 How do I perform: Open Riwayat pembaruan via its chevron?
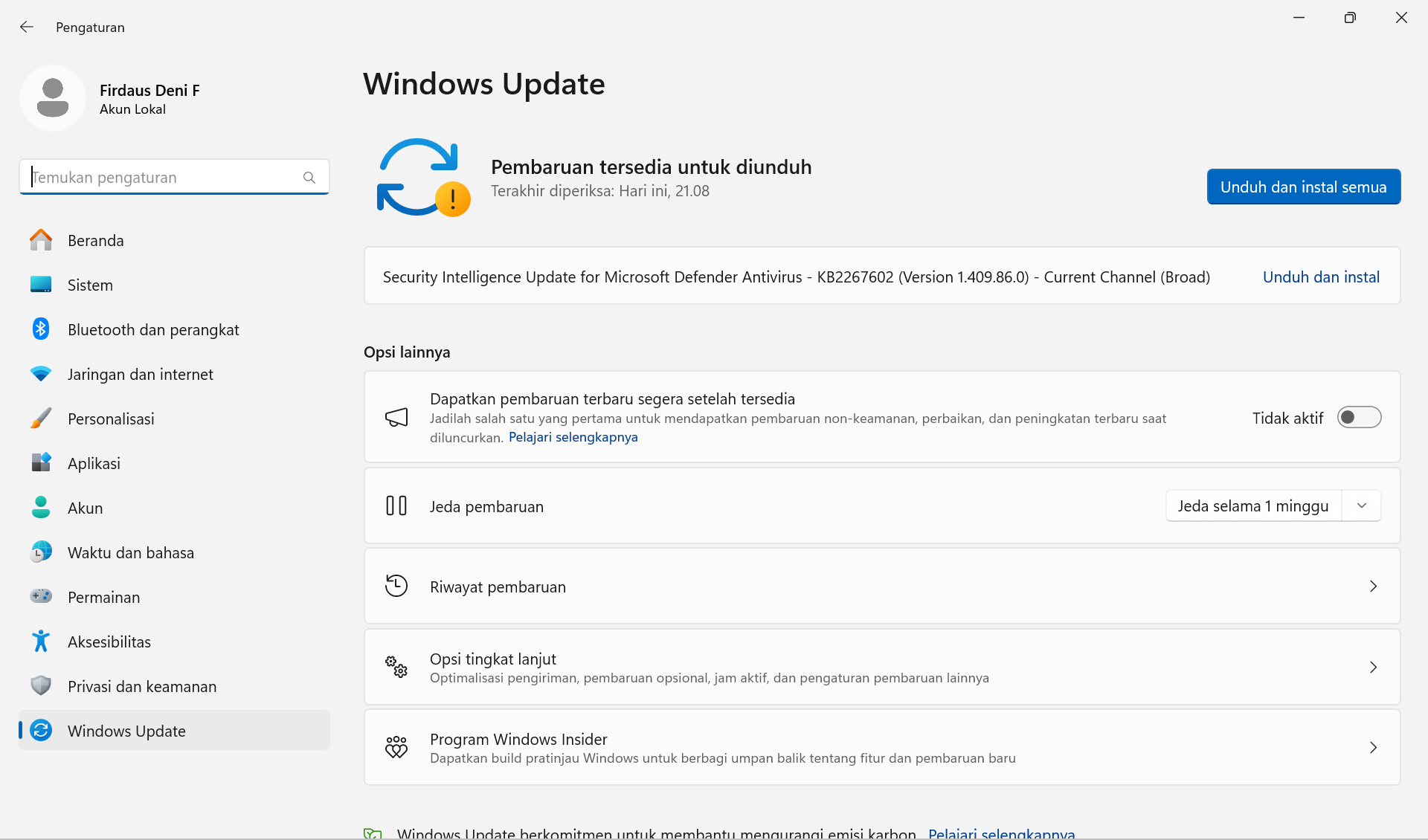[1373, 587]
